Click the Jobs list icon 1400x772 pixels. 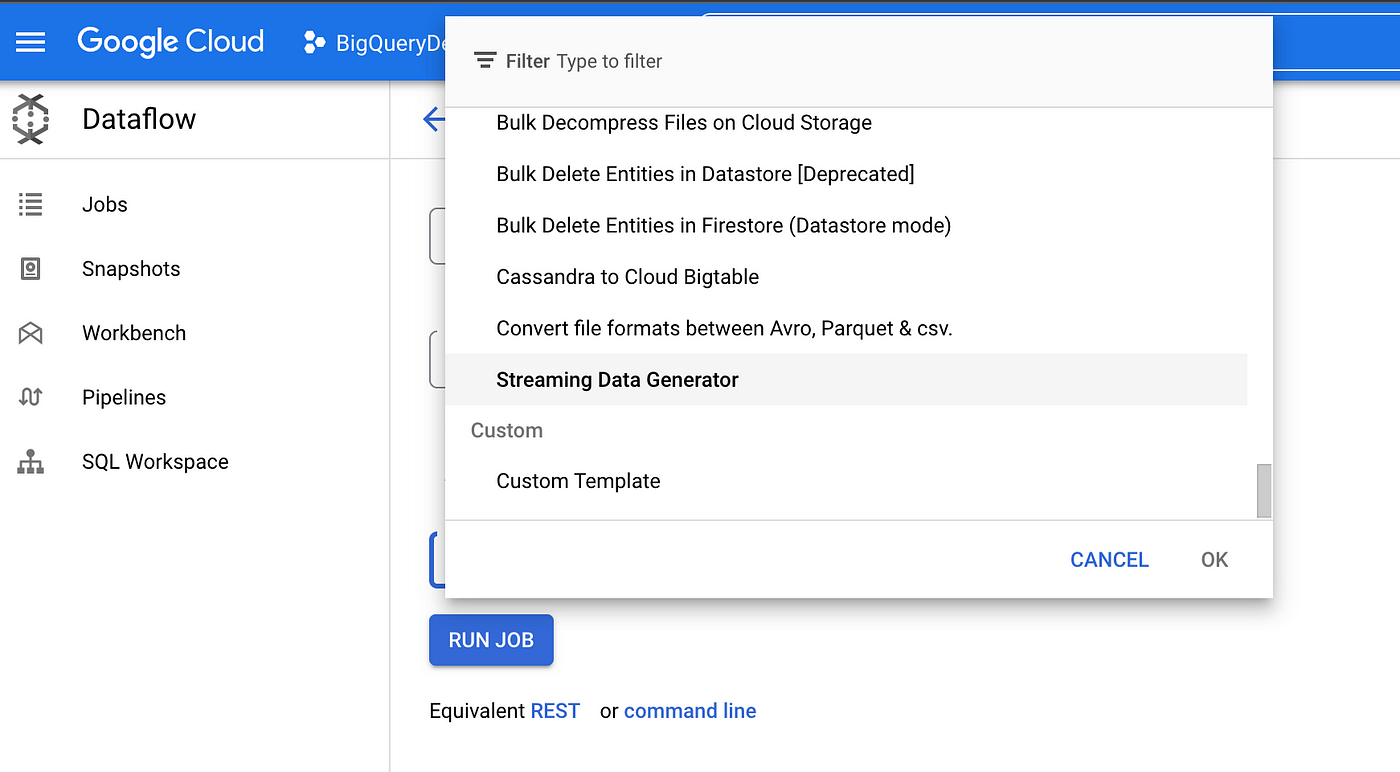31,204
